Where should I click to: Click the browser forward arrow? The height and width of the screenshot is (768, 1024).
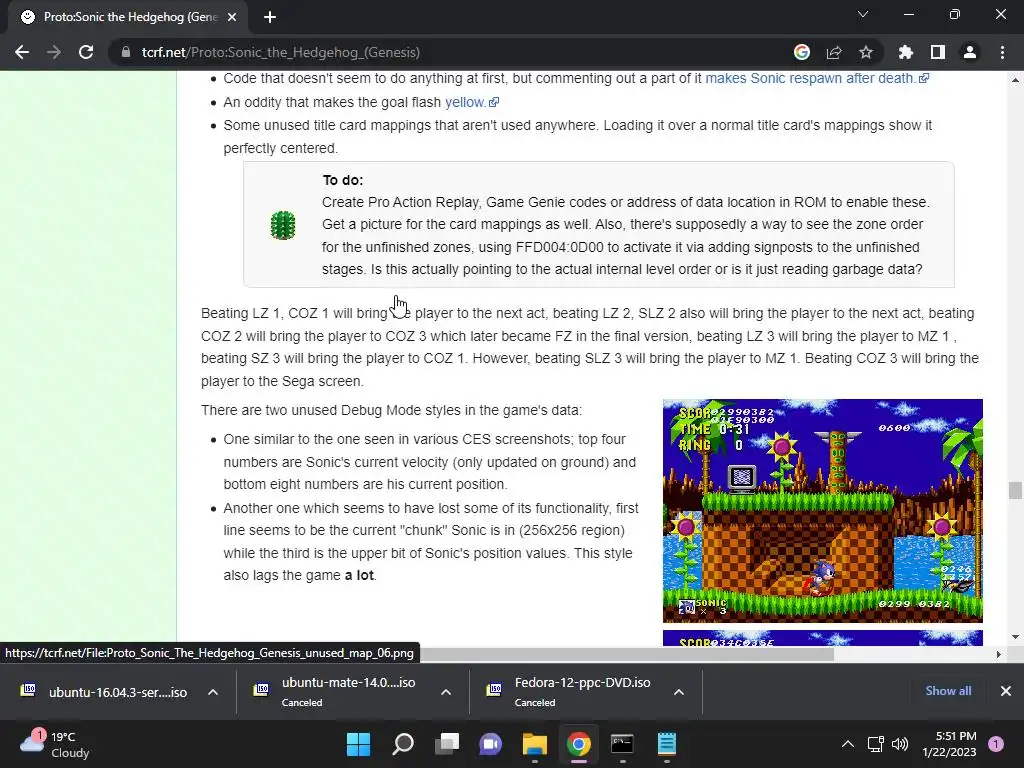(54, 52)
